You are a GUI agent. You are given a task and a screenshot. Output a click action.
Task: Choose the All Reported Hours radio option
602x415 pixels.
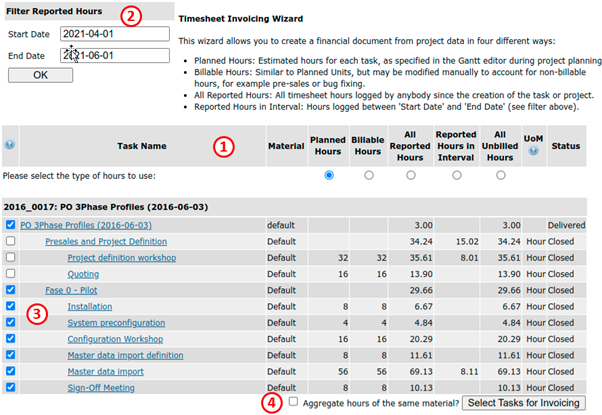[x=411, y=175]
